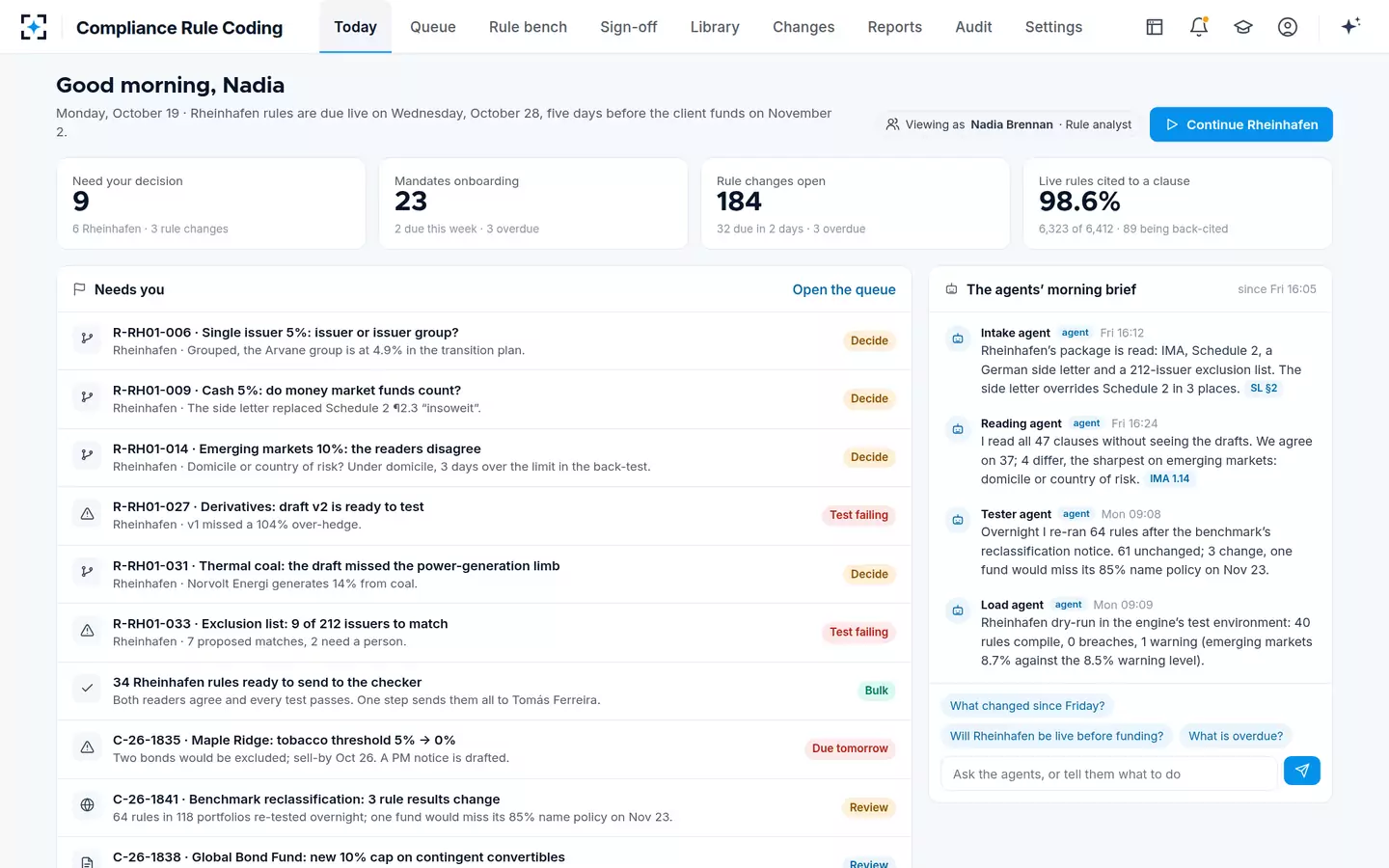Open the layout panel icon in the header
Viewport: 1389px width, 868px height.
click(1155, 27)
